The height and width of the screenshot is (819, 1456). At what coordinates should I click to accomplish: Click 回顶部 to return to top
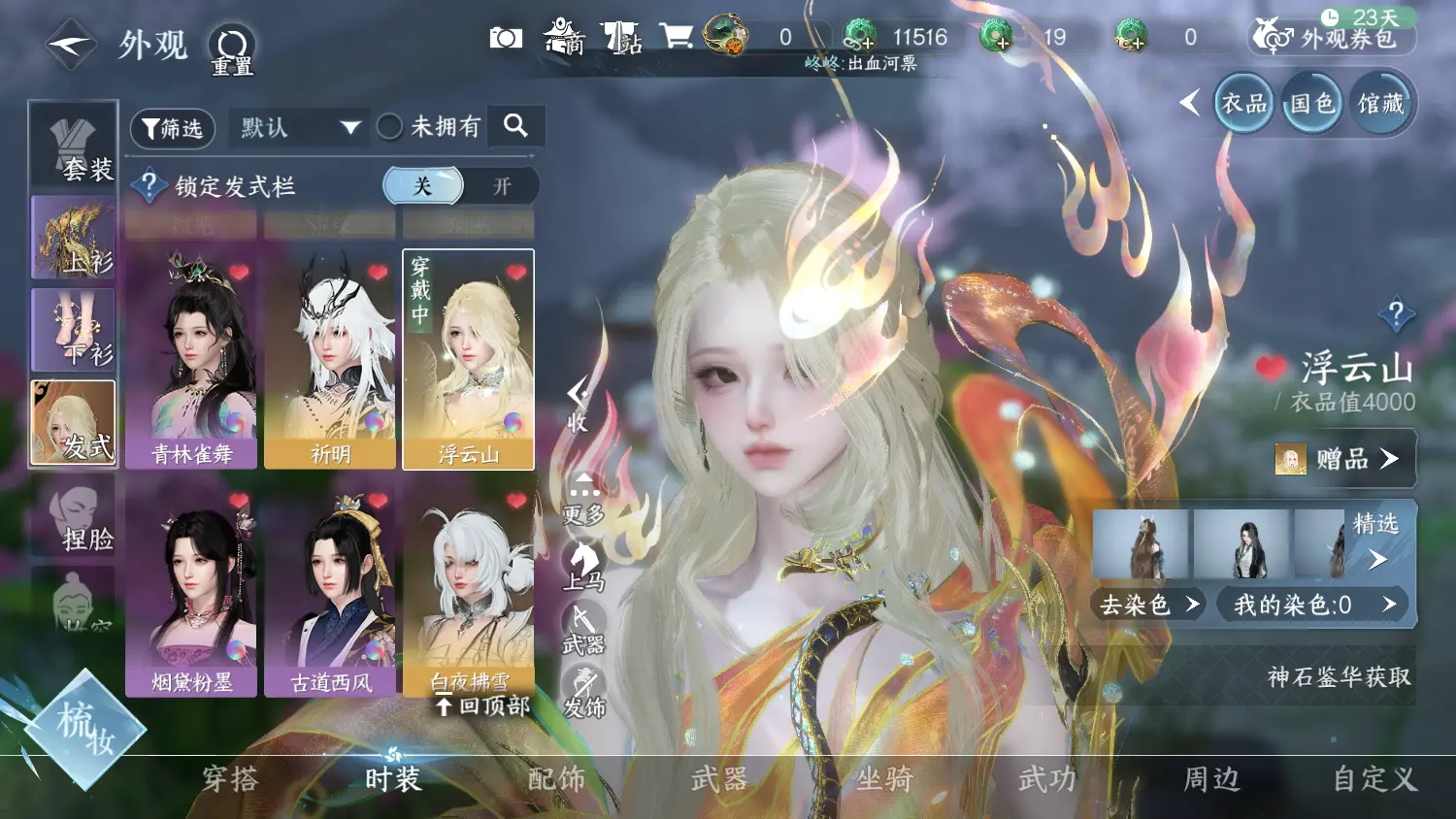point(482,706)
